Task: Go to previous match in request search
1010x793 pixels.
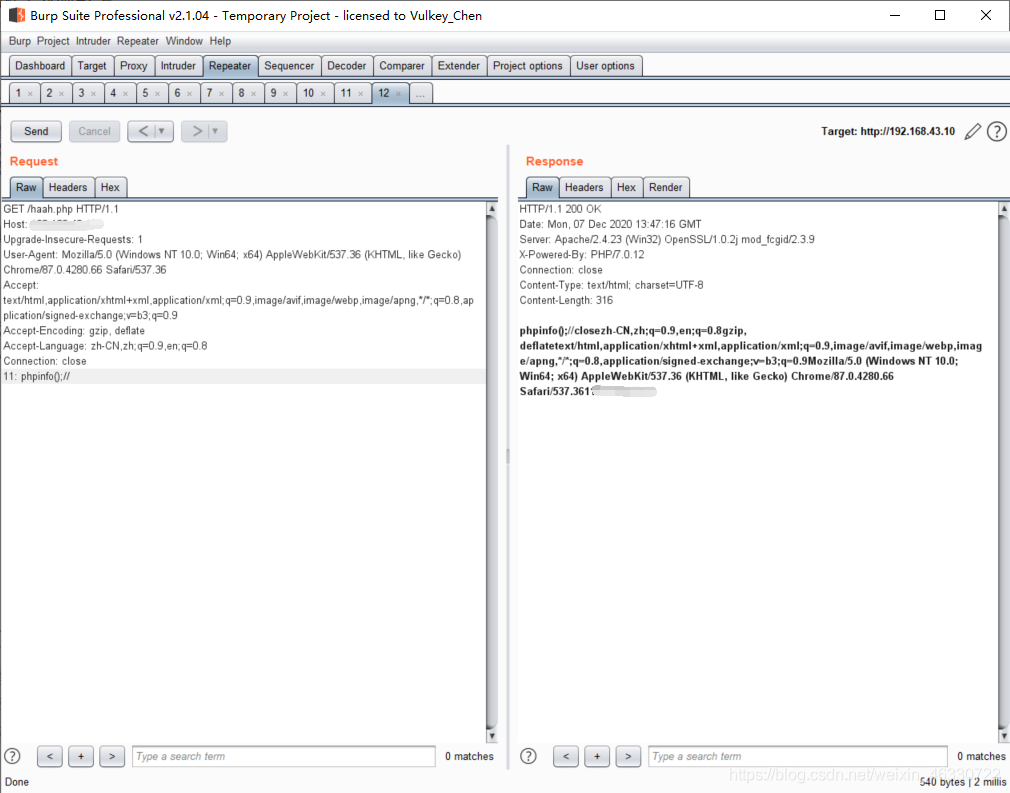Action: [x=50, y=756]
